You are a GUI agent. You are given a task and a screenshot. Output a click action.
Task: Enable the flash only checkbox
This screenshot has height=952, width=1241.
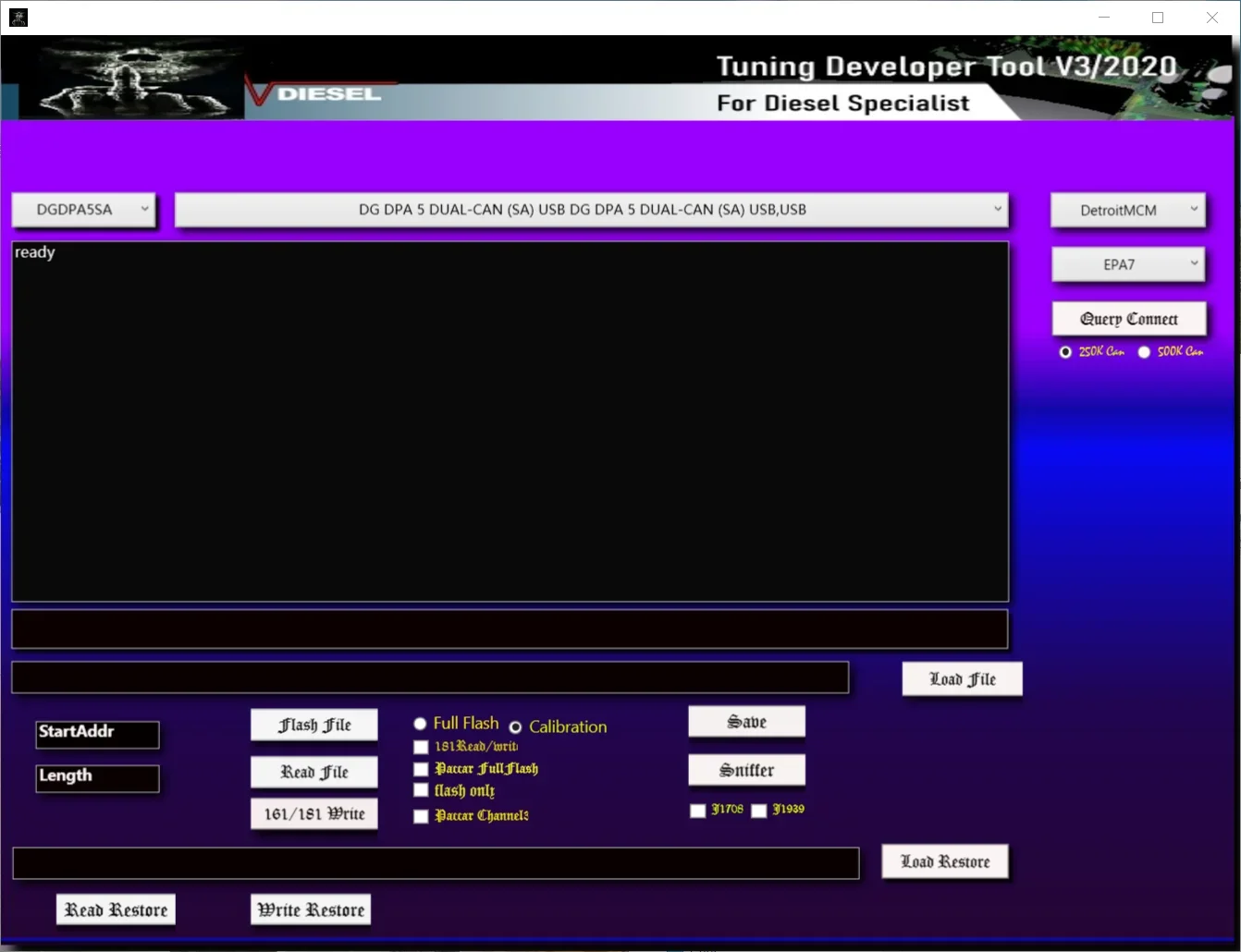pyautogui.click(x=421, y=789)
